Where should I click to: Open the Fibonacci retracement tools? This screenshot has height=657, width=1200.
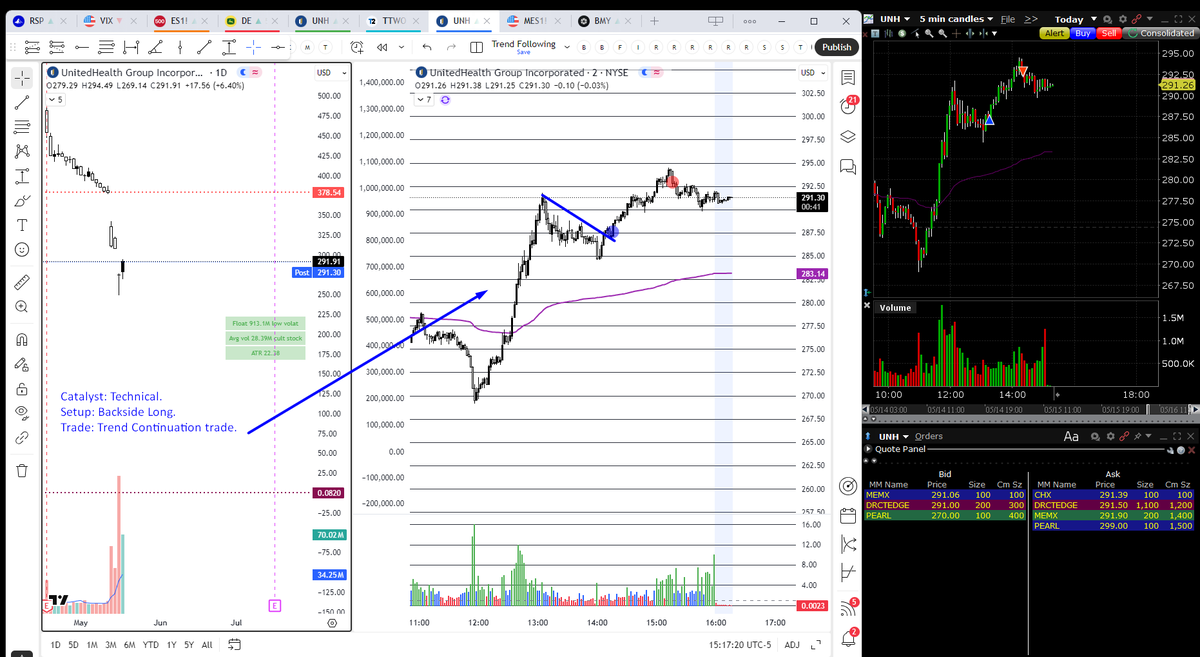click(x=21, y=126)
